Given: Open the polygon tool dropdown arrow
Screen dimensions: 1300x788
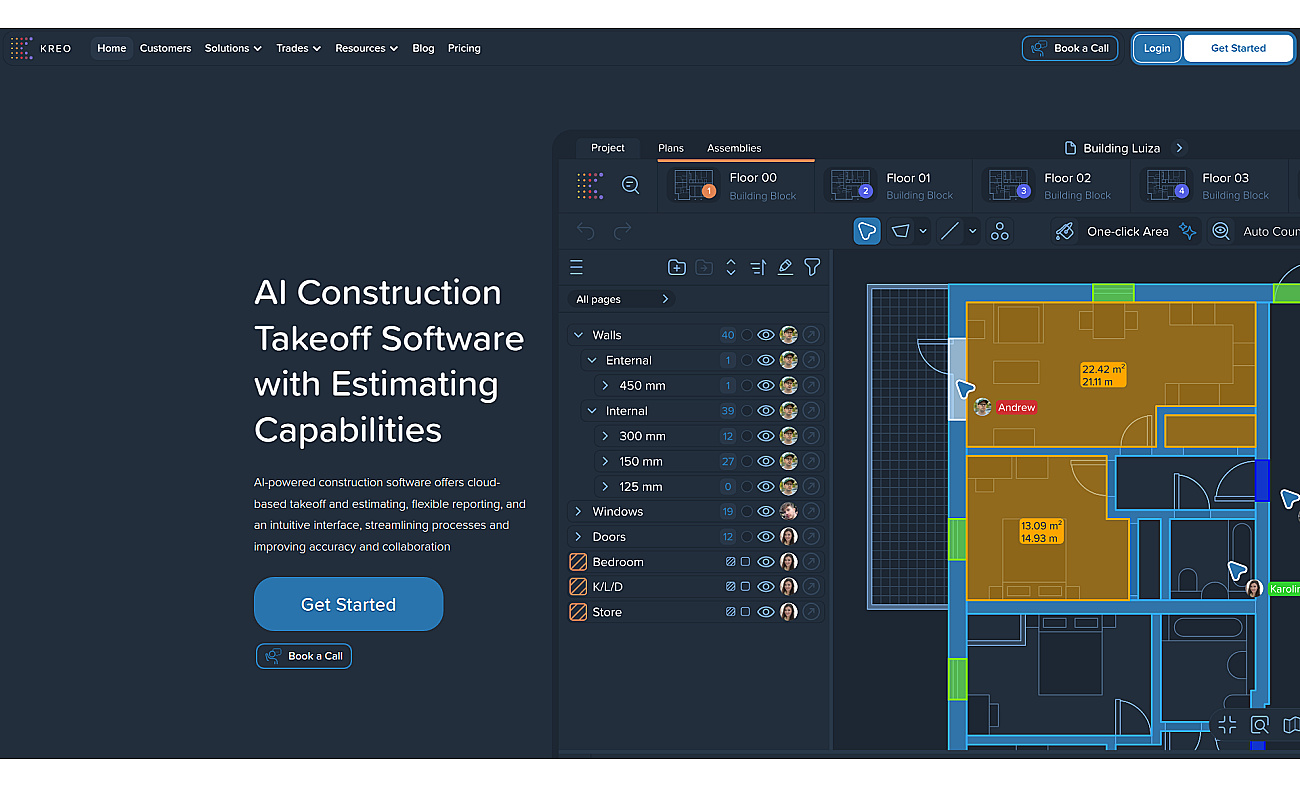Looking at the screenshot, I should (x=923, y=231).
